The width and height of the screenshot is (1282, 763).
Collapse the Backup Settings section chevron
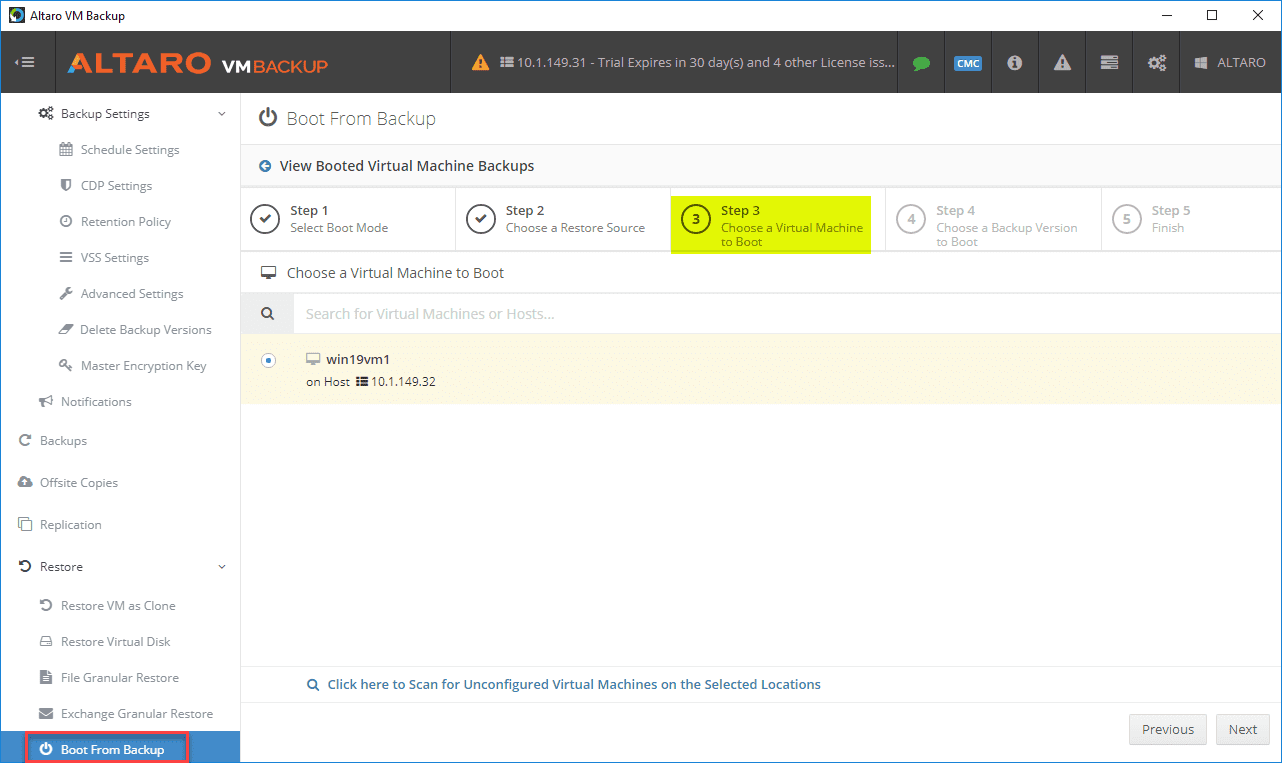[222, 114]
